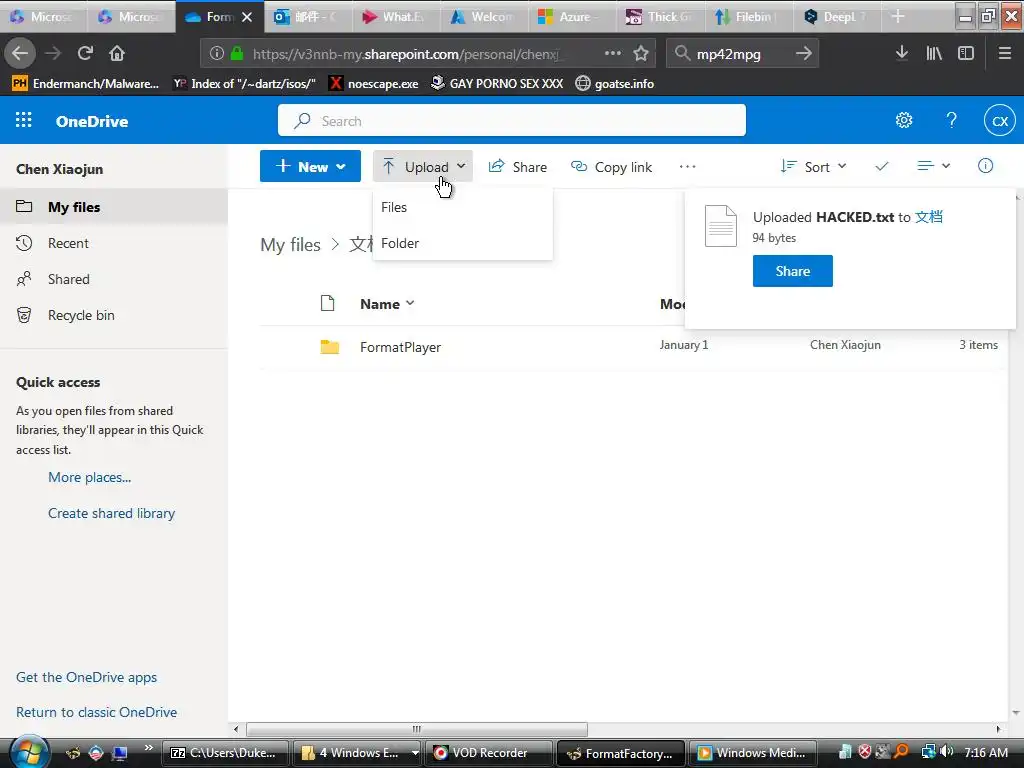Open a new browser tab
This screenshot has height=768, width=1024.
pyautogui.click(x=898, y=17)
